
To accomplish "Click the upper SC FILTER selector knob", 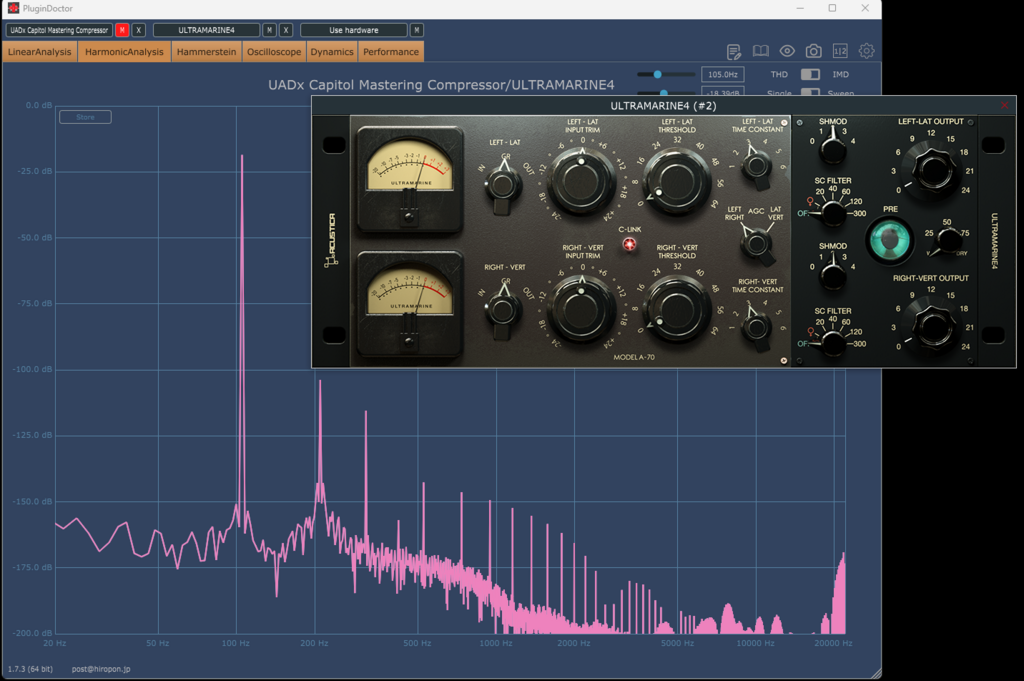I will pos(833,212).
